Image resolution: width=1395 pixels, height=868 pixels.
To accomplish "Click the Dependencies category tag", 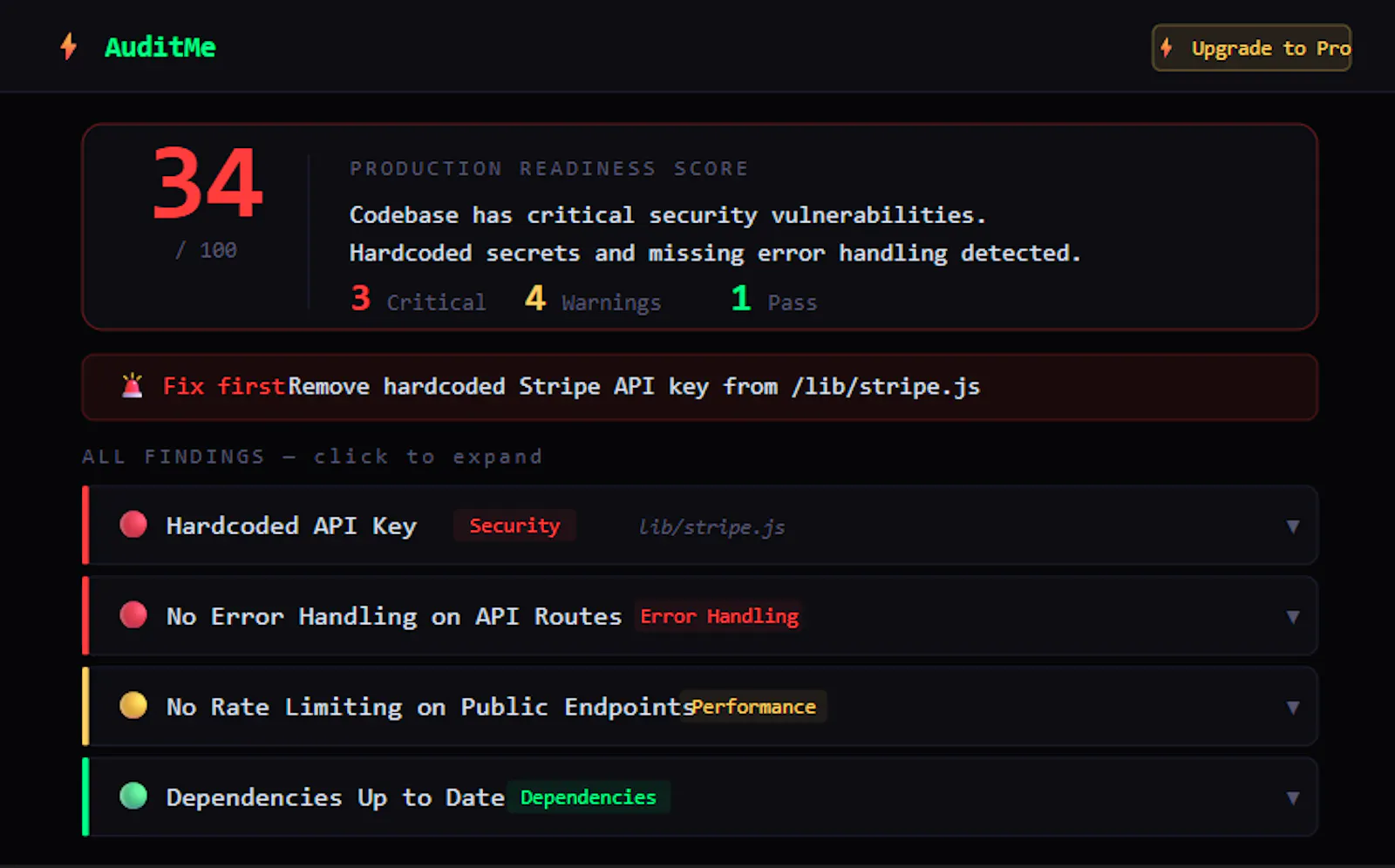I will [589, 797].
